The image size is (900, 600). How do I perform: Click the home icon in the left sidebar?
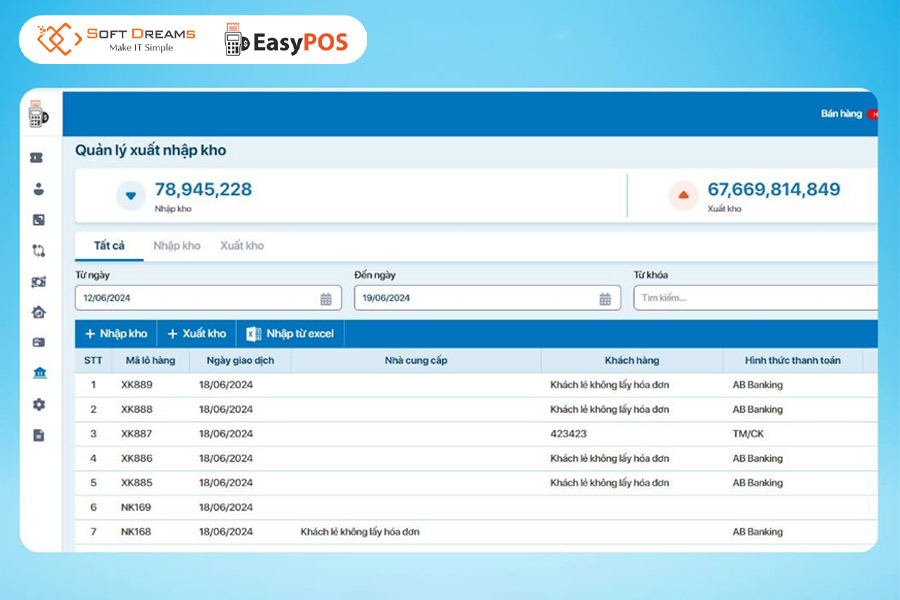click(x=38, y=313)
